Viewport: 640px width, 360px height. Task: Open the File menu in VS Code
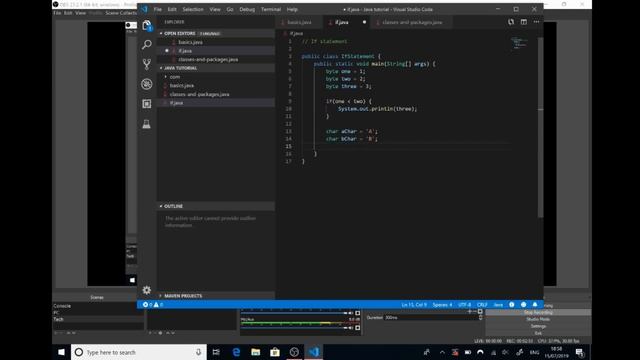(158, 9)
